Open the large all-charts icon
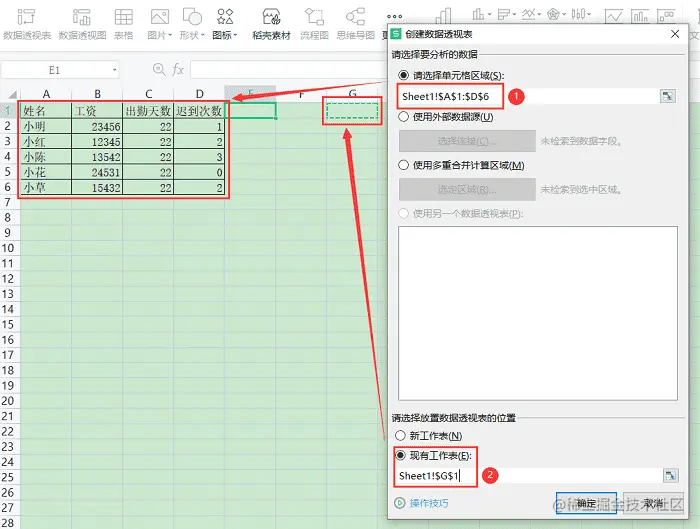Viewport: 700px width, 529px height. tap(443, 17)
